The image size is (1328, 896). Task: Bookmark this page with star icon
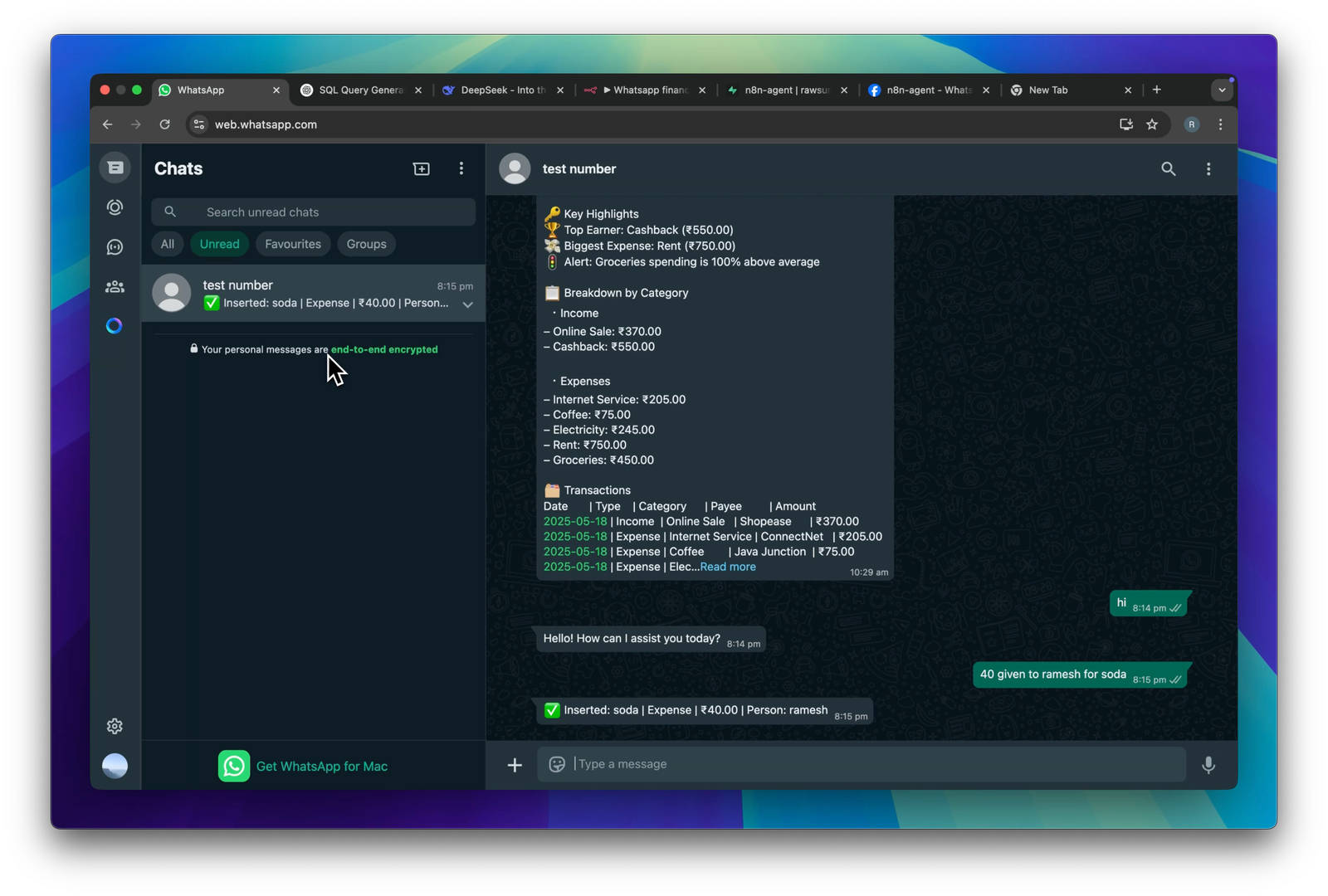click(x=1152, y=124)
